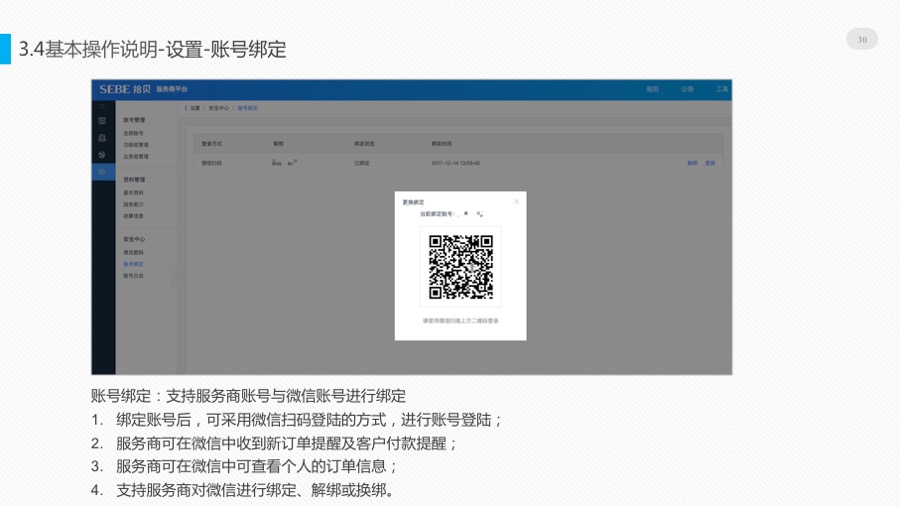Open 基本资料 in the side menu
900x506 pixels.
[x=133, y=193]
